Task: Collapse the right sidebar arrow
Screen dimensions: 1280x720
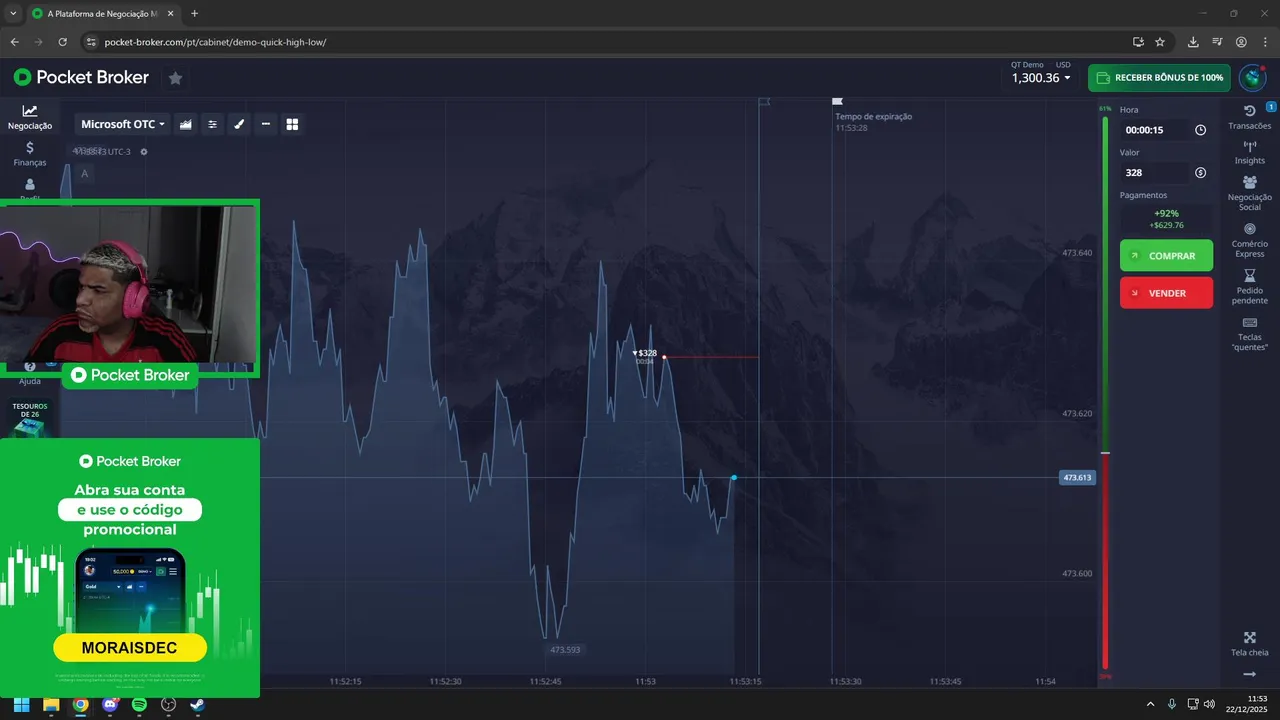Action: tap(1249, 675)
